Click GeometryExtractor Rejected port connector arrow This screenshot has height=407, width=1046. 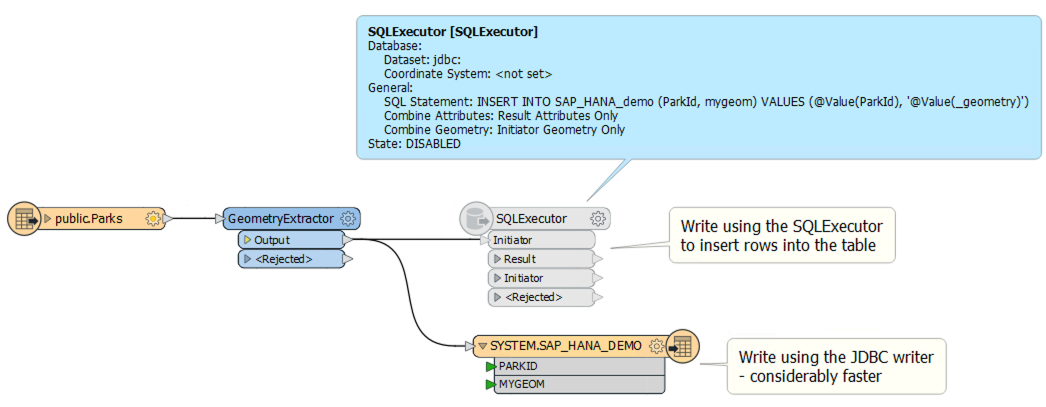[348, 259]
